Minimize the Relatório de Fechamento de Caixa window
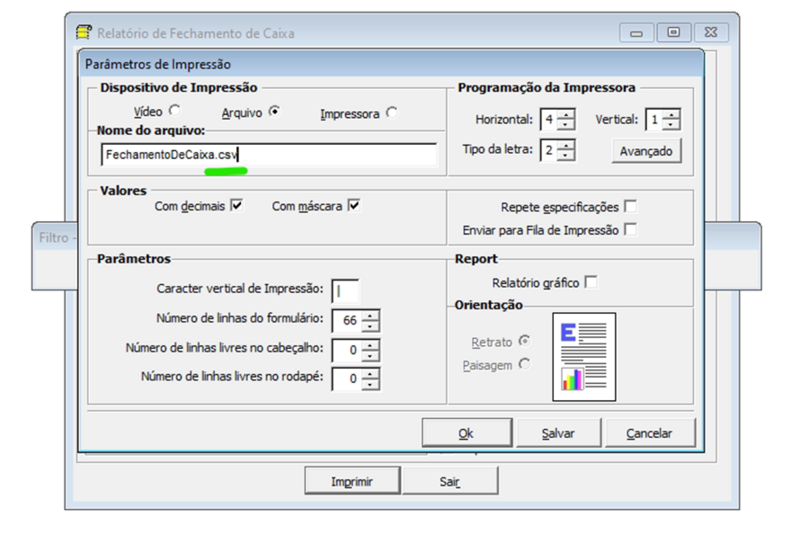 pos(636,33)
